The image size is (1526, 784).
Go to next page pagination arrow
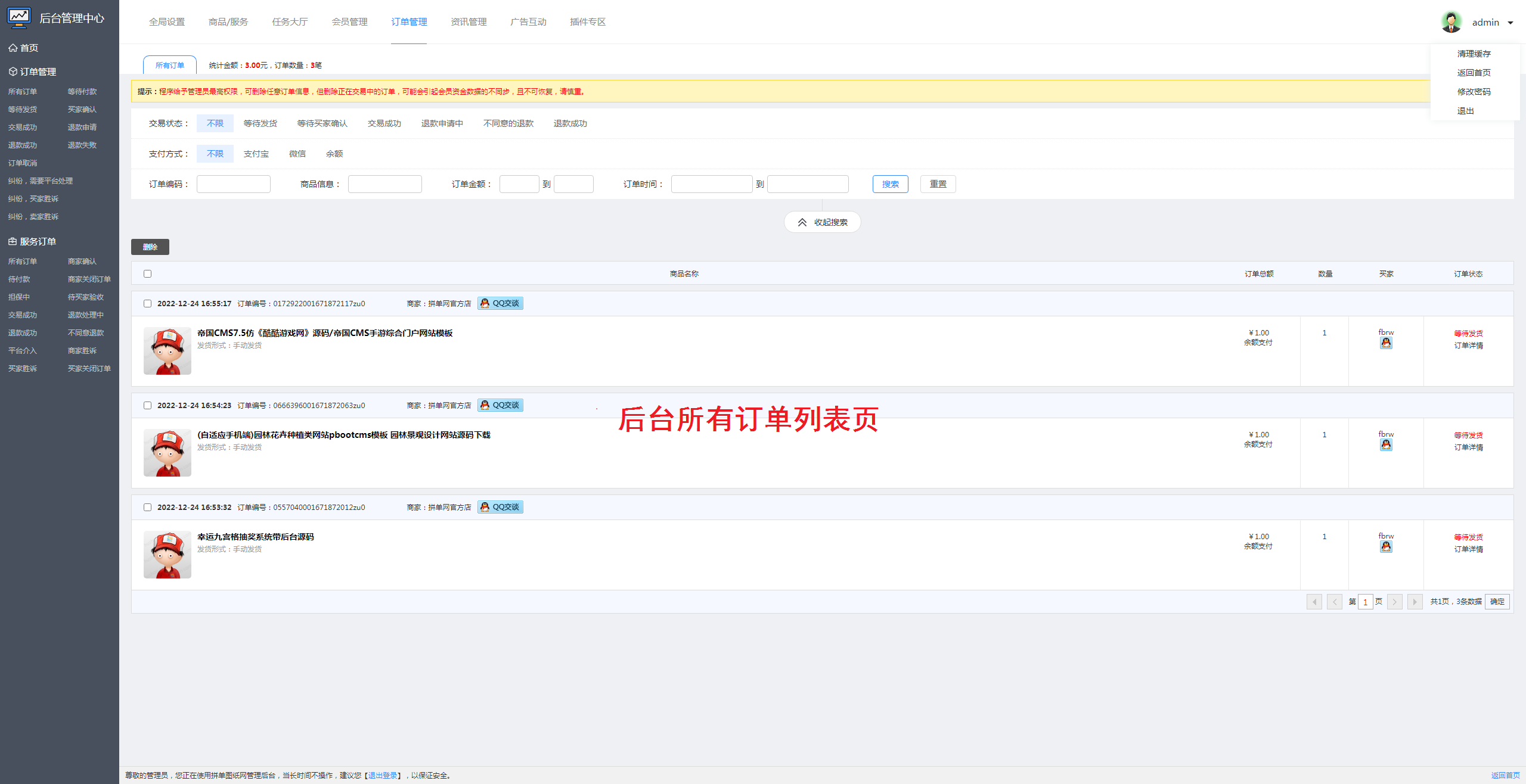(1395, 602)
